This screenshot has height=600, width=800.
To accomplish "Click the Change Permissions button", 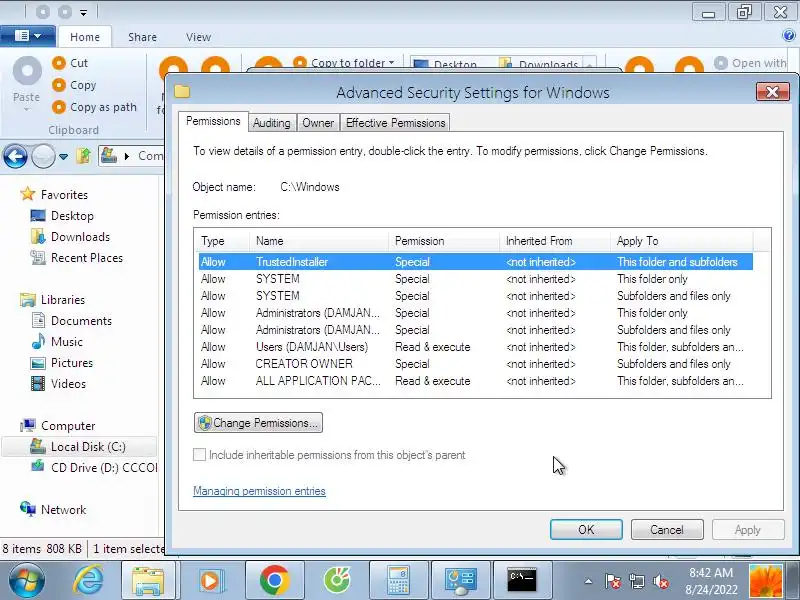I will point(258,423).
